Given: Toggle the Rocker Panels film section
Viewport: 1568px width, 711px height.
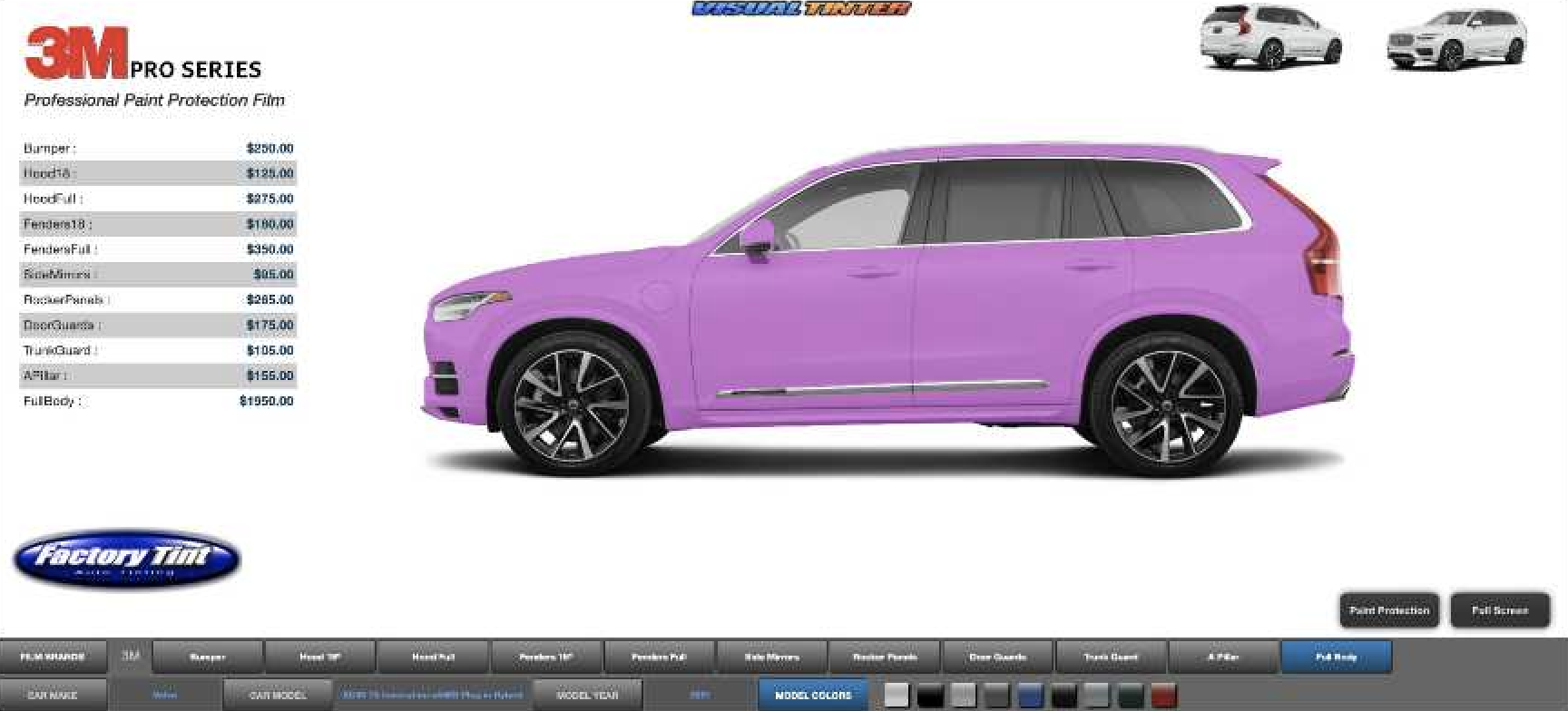Looking at the screenshot, I should coord(885,657).
